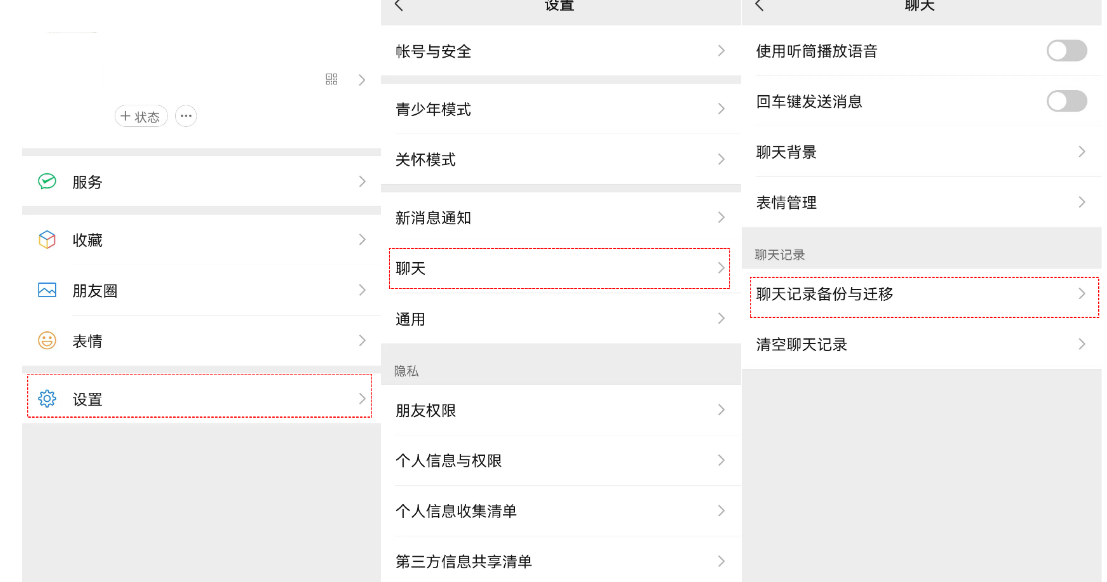Open 帐号与安全 menu item

click(x=559, y=51)
